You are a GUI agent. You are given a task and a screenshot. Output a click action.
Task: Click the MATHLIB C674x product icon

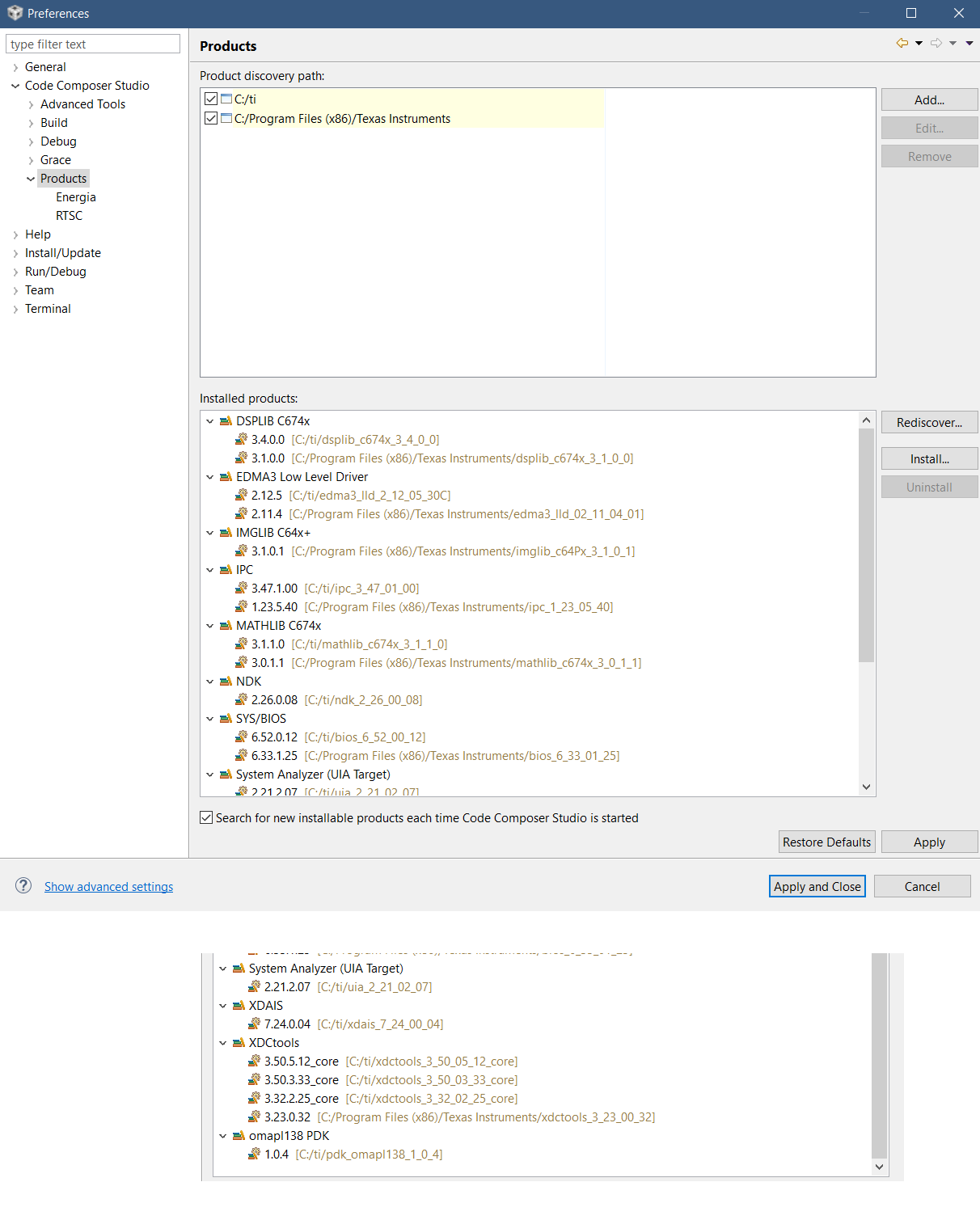click(226, 626)
